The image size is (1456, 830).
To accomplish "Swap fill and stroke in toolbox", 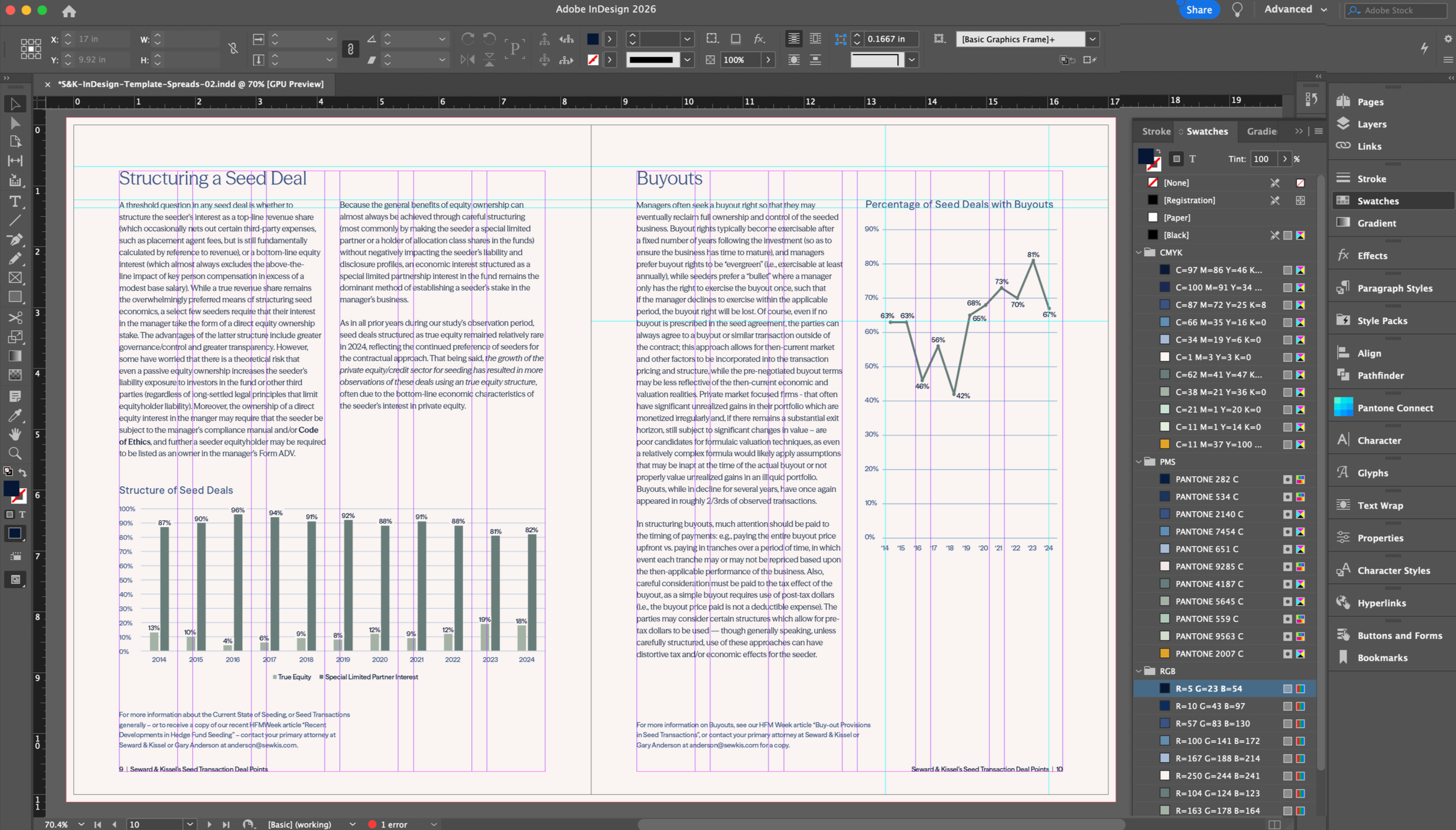I will click(23, 473).
